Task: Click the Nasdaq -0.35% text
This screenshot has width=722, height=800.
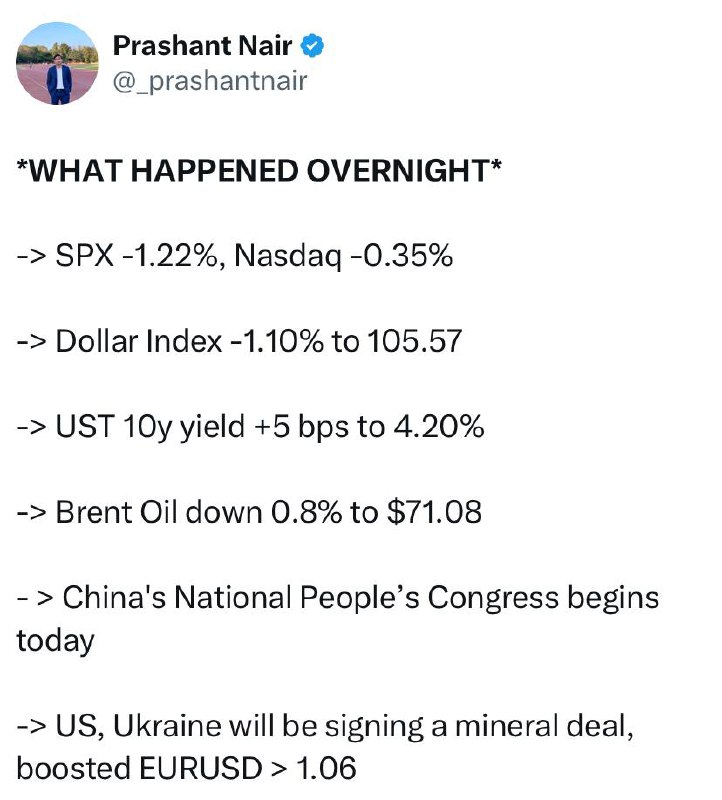Action: click(343, 256)
